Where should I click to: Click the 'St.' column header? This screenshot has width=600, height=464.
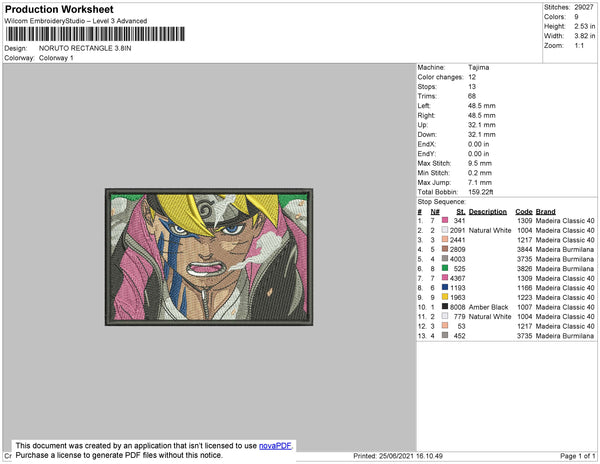461,212
